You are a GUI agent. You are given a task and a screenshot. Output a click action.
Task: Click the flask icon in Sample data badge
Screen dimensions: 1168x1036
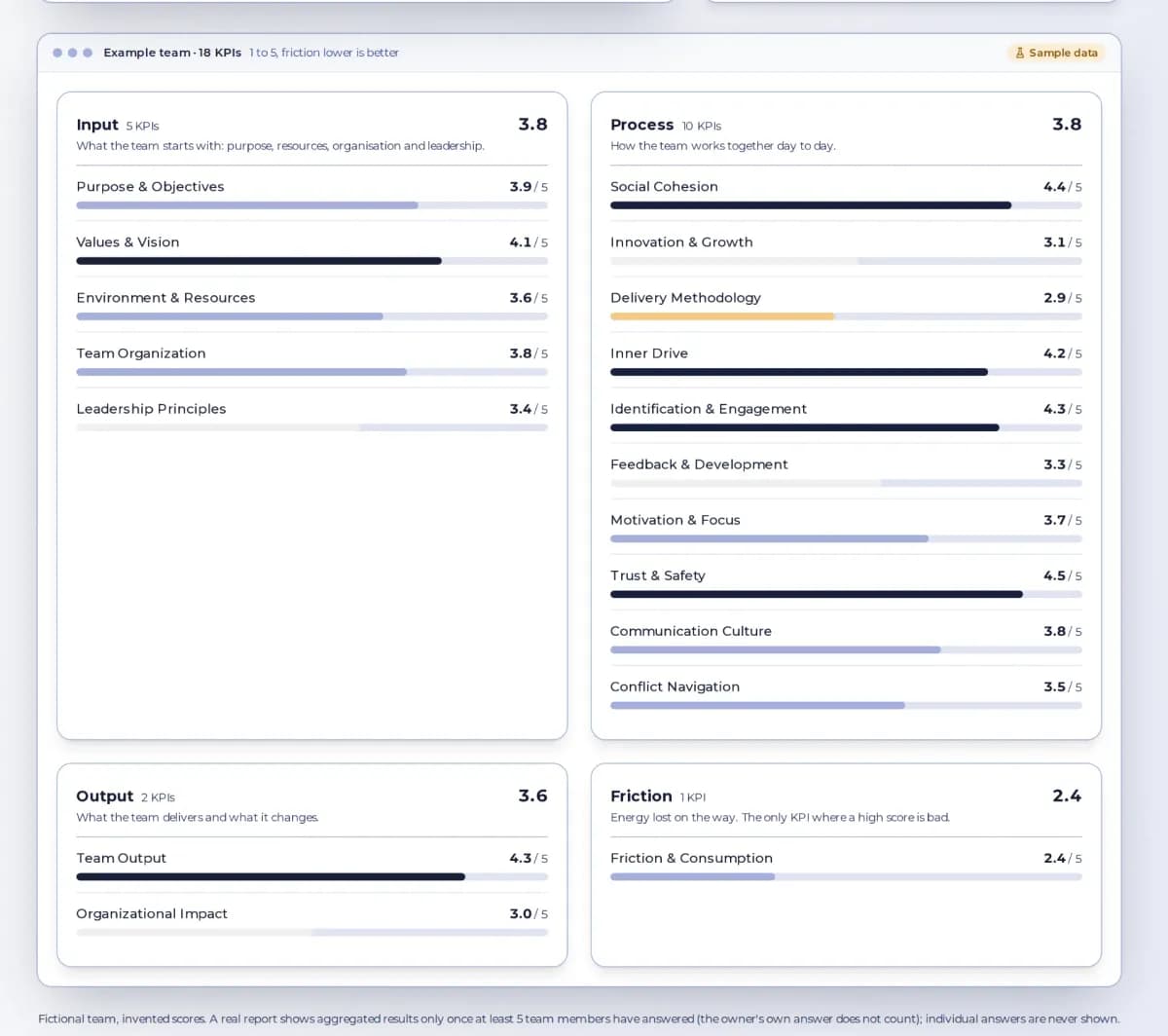1020,53
